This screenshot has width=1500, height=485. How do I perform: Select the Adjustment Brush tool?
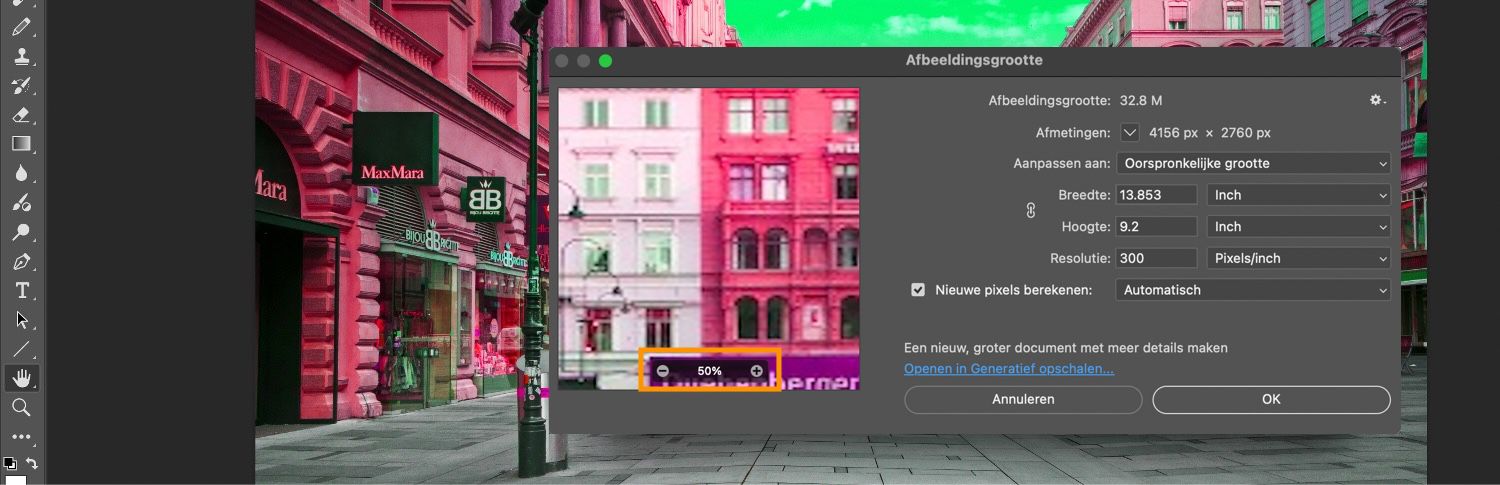(x=21, y=203)
